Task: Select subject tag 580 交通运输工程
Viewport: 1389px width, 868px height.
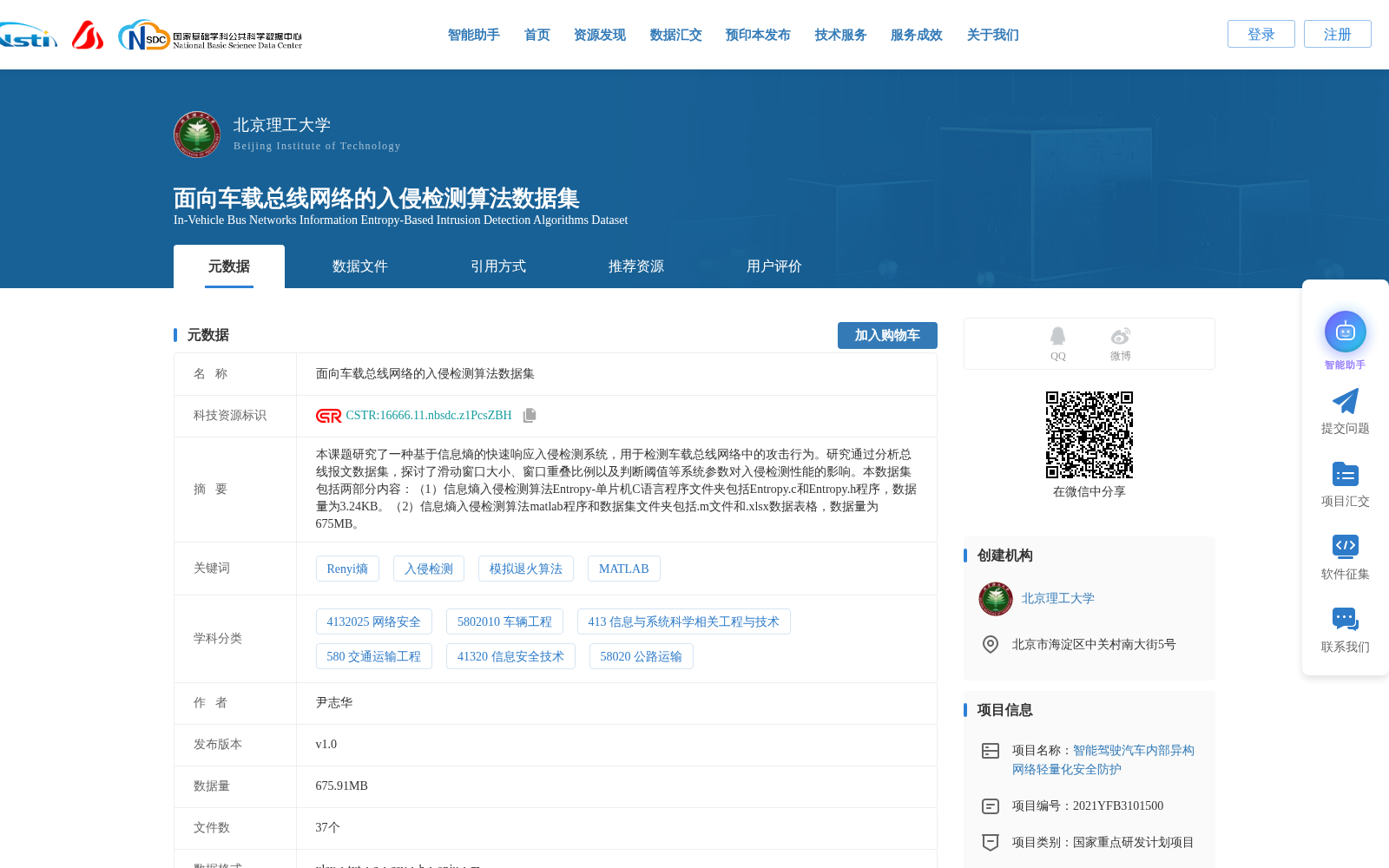Action: (x=374, y=656)
